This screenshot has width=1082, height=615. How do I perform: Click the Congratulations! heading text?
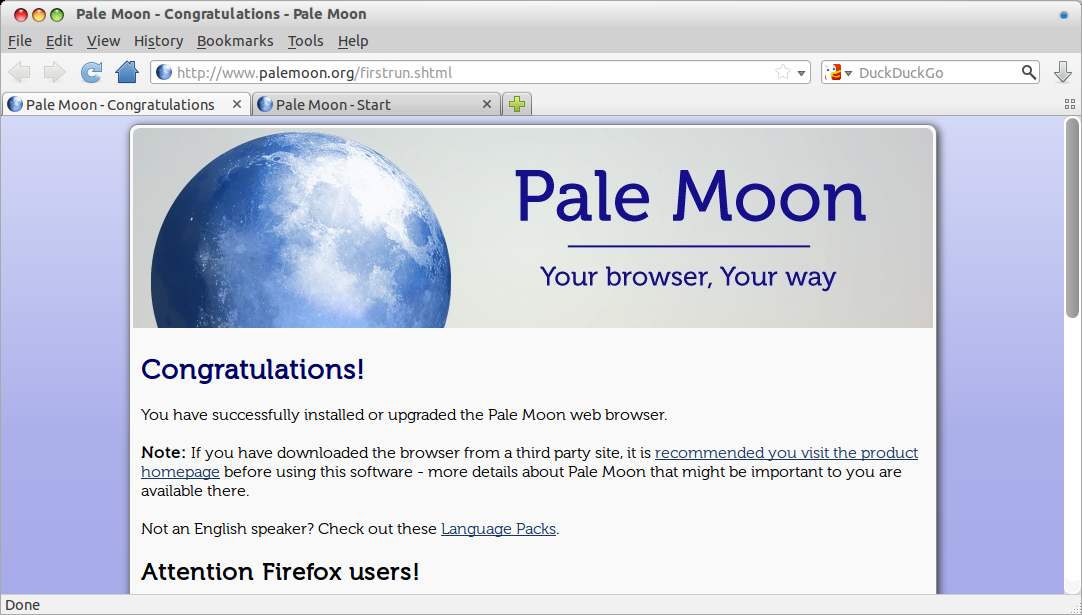click(x=253, y=369)
